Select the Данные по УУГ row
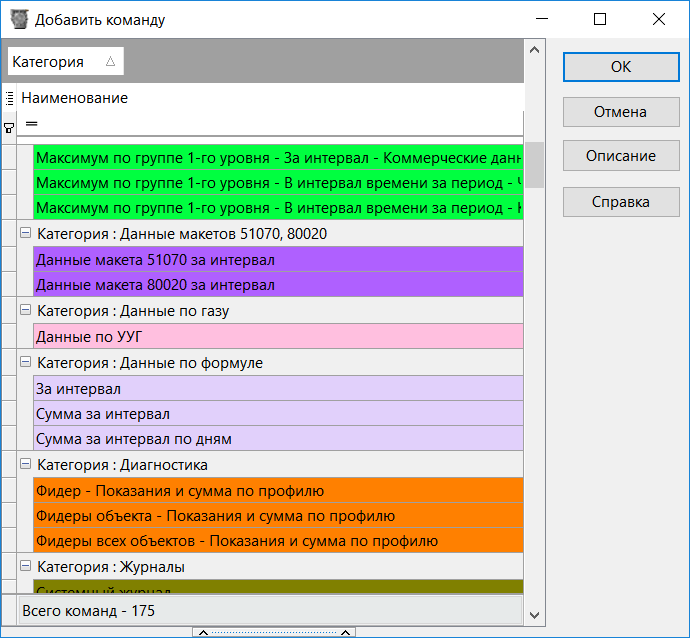This screenshot has height=638, width=690. click(278, 337)
